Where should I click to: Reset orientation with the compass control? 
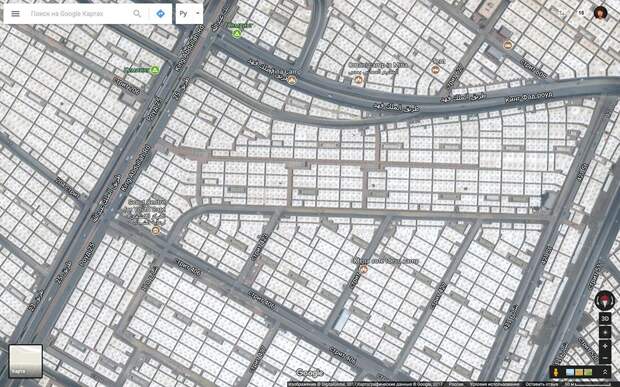(x=605, y=300)
